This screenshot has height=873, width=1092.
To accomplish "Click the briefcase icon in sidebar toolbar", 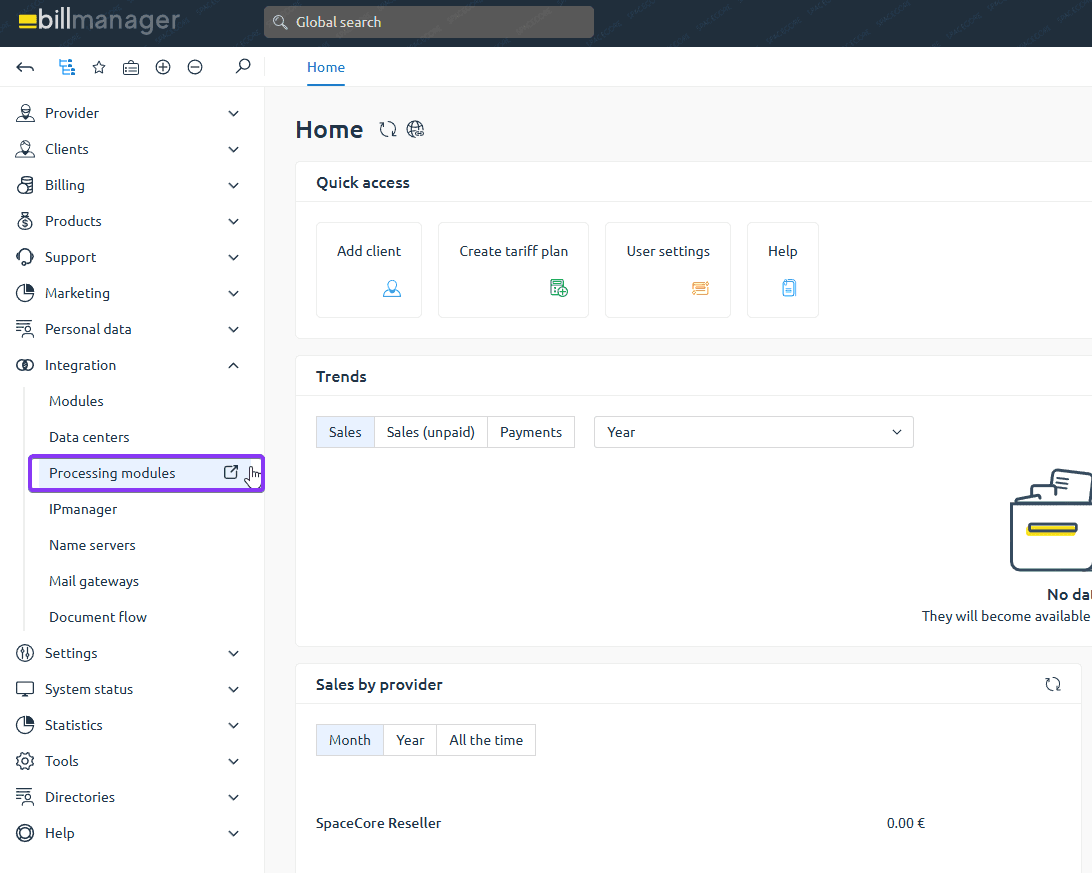I will [x=131, y=67].
